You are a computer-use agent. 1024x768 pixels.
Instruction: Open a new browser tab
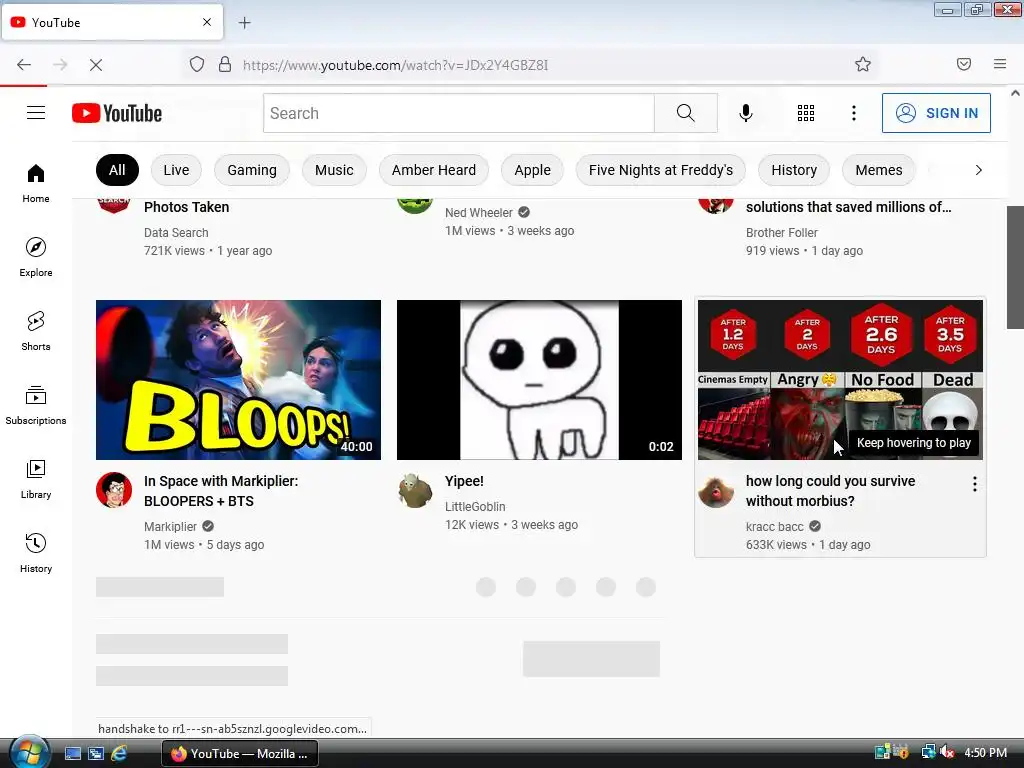point(244,23)
